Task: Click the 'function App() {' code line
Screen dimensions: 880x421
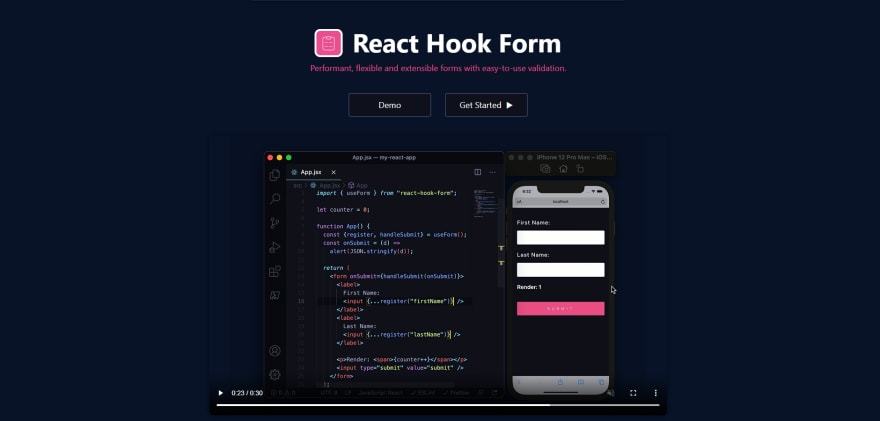Action: click(x=342, y=226)
